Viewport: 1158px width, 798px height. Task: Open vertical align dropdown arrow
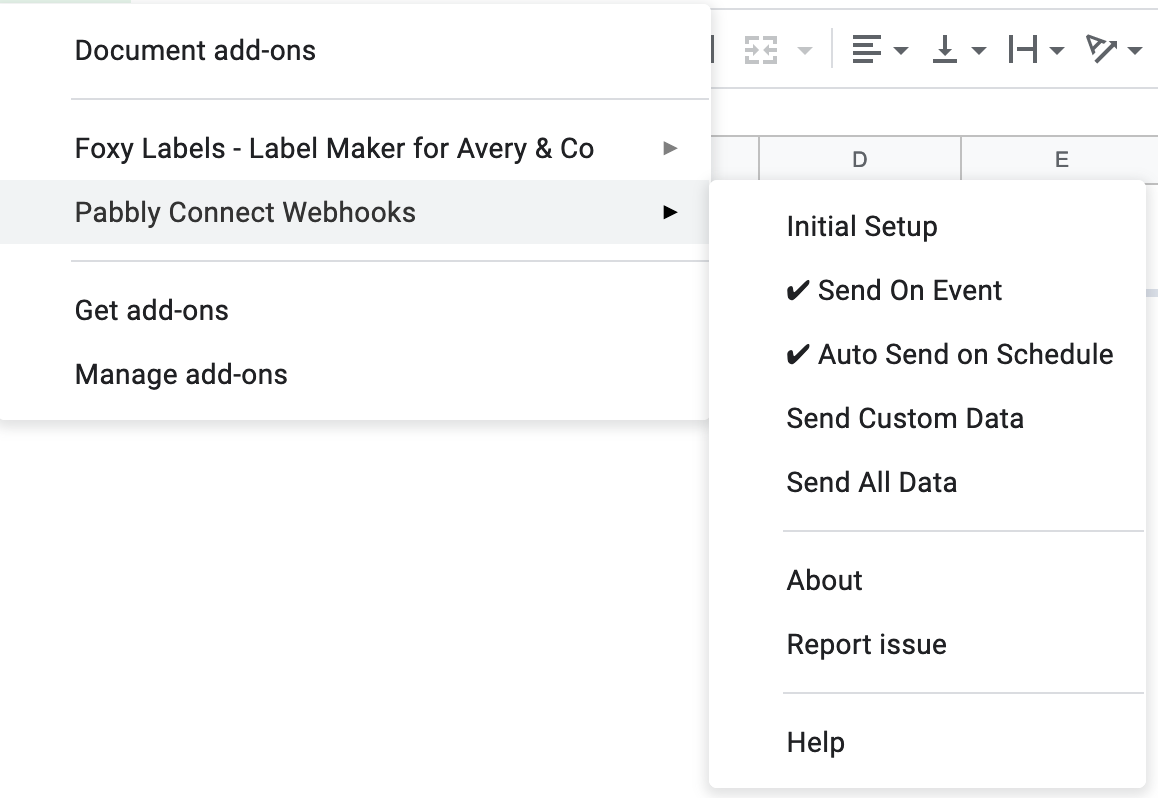pos(979,51)
